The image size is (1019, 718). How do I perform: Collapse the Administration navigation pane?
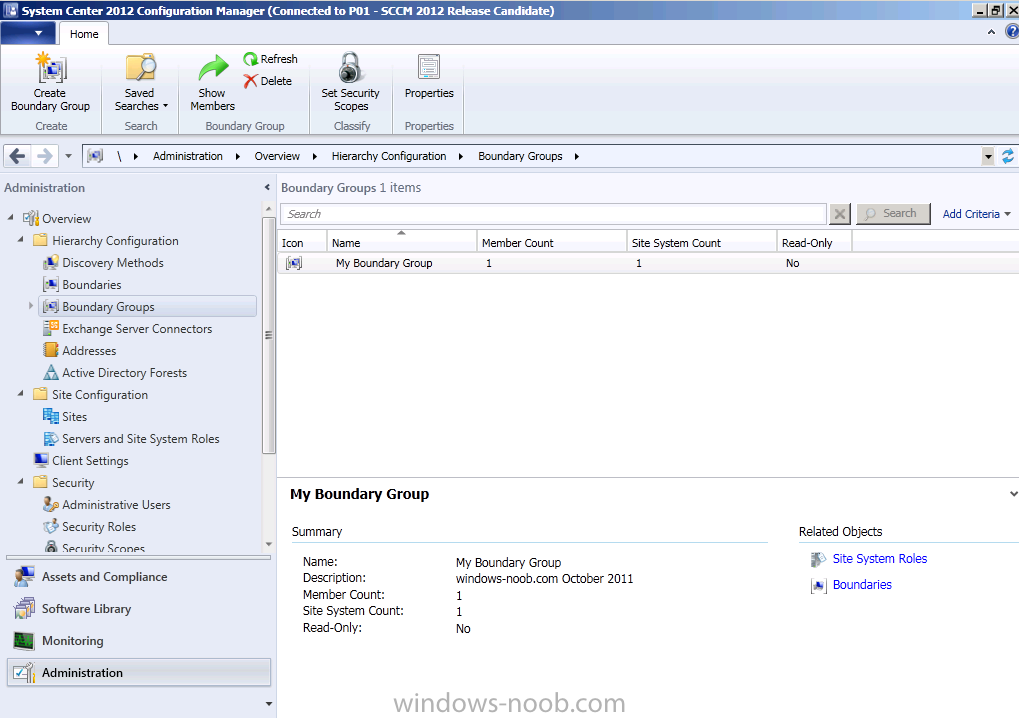[x=267, y=187]
